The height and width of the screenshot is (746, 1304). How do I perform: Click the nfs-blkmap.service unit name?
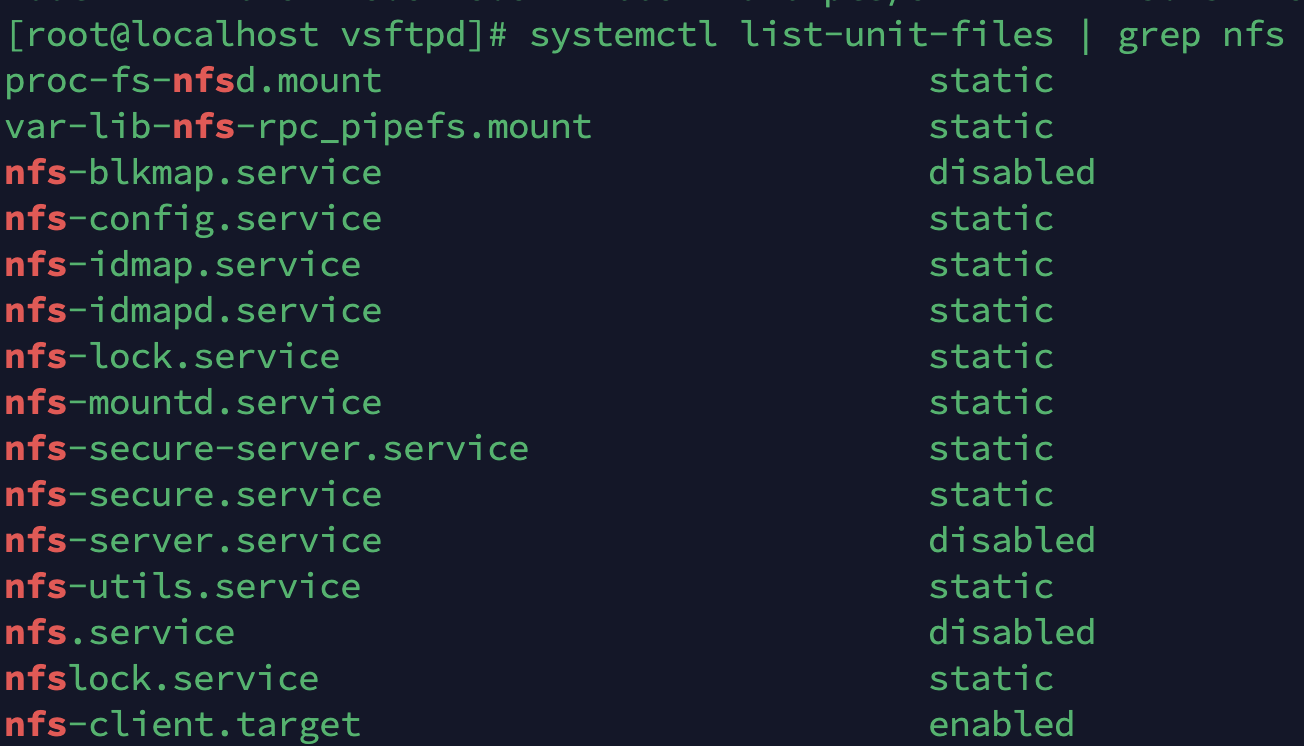[193, 173]
